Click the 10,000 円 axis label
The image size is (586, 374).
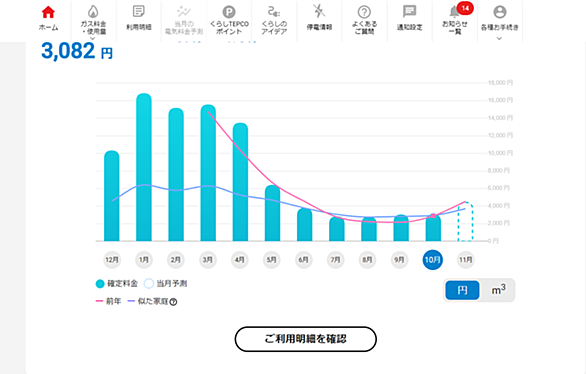pos(500,153)
